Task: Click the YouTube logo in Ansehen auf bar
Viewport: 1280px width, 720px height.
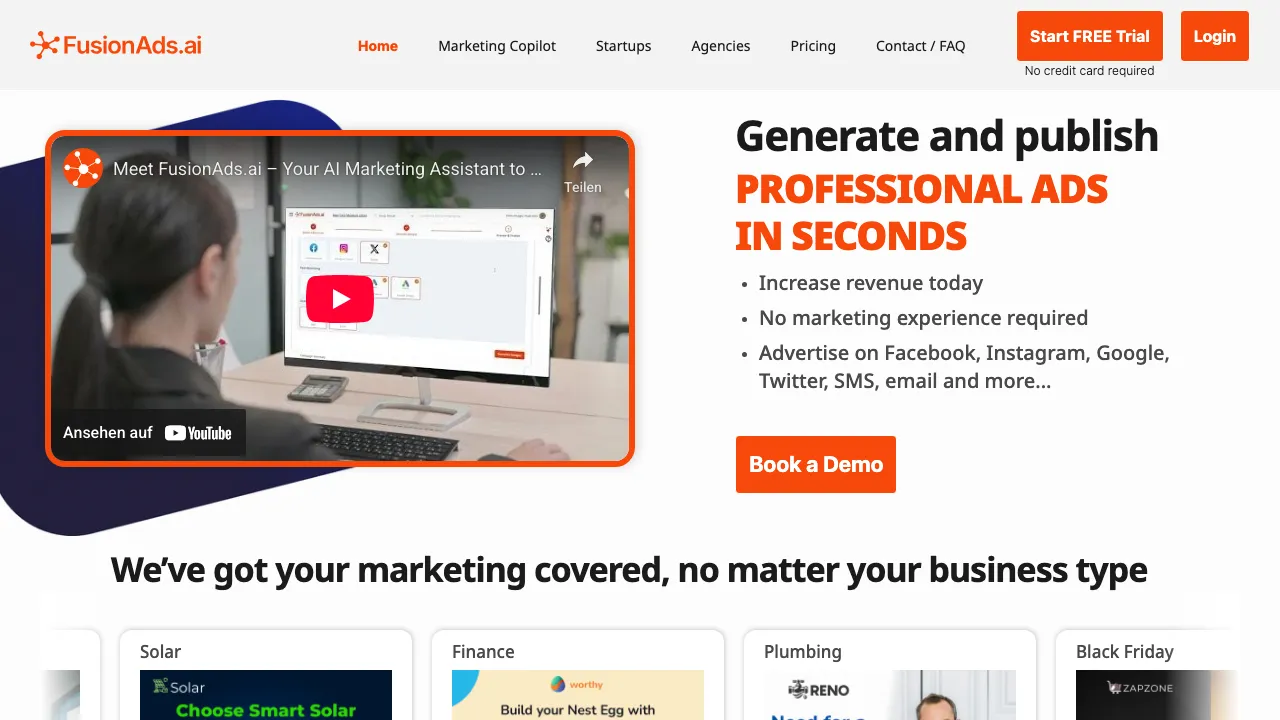Action: [198, 433]
